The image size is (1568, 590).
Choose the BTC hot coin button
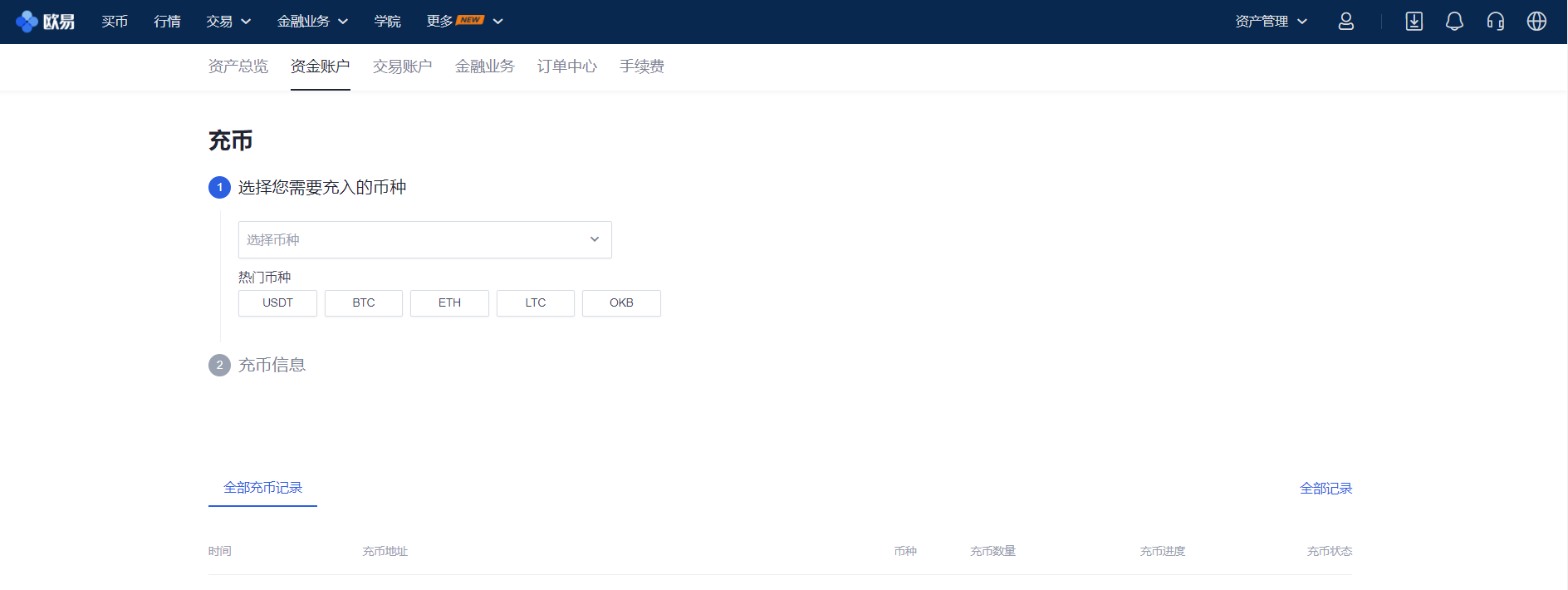364,303
